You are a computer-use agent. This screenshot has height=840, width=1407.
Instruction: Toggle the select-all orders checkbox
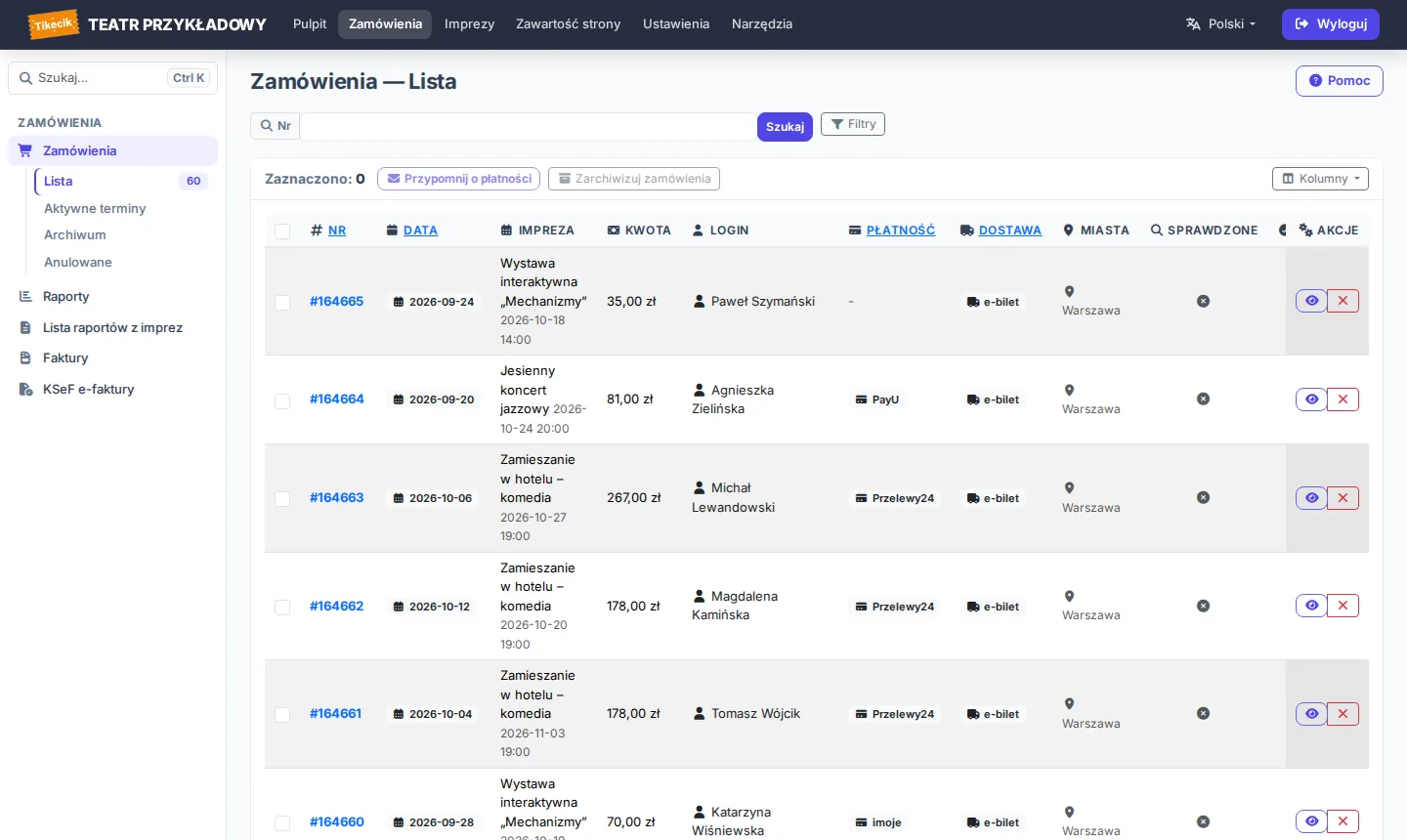(282, 231)
